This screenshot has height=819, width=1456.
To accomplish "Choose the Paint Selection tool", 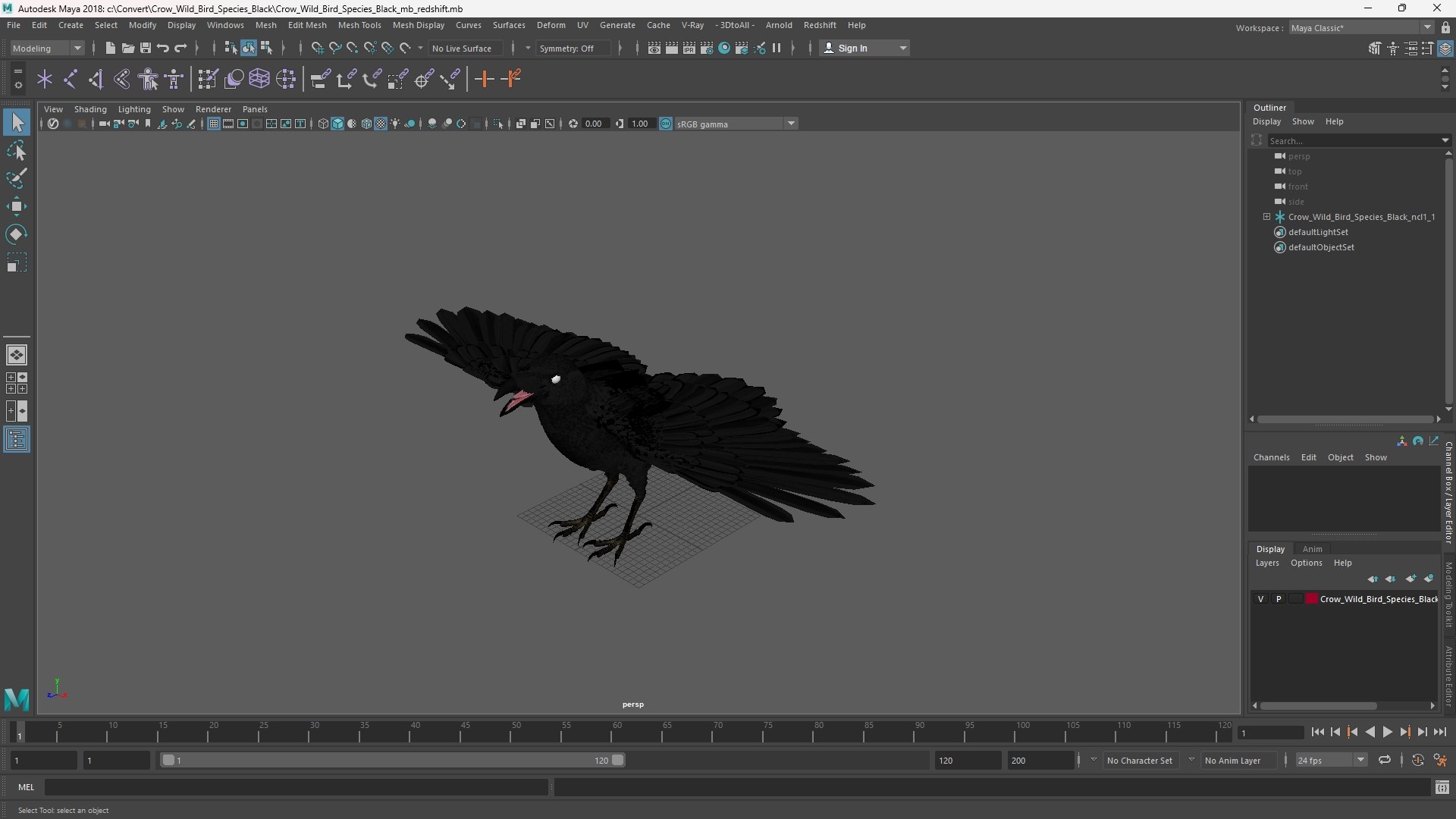I will coord(17,178).
